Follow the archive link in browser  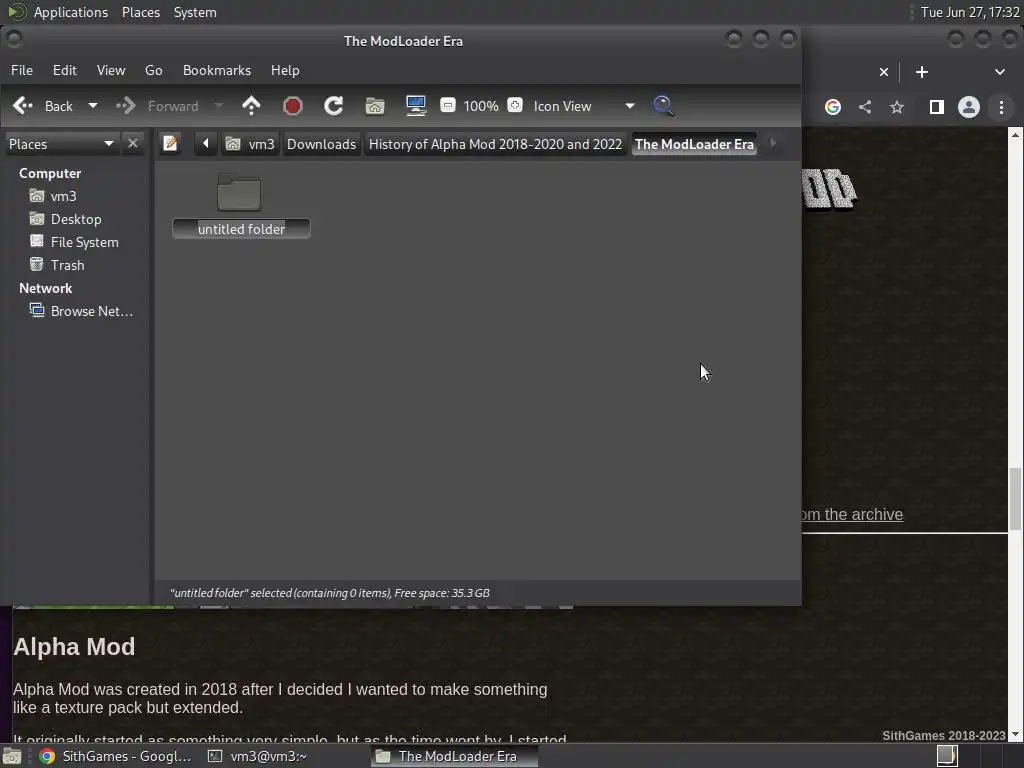(x=852, y=515)
